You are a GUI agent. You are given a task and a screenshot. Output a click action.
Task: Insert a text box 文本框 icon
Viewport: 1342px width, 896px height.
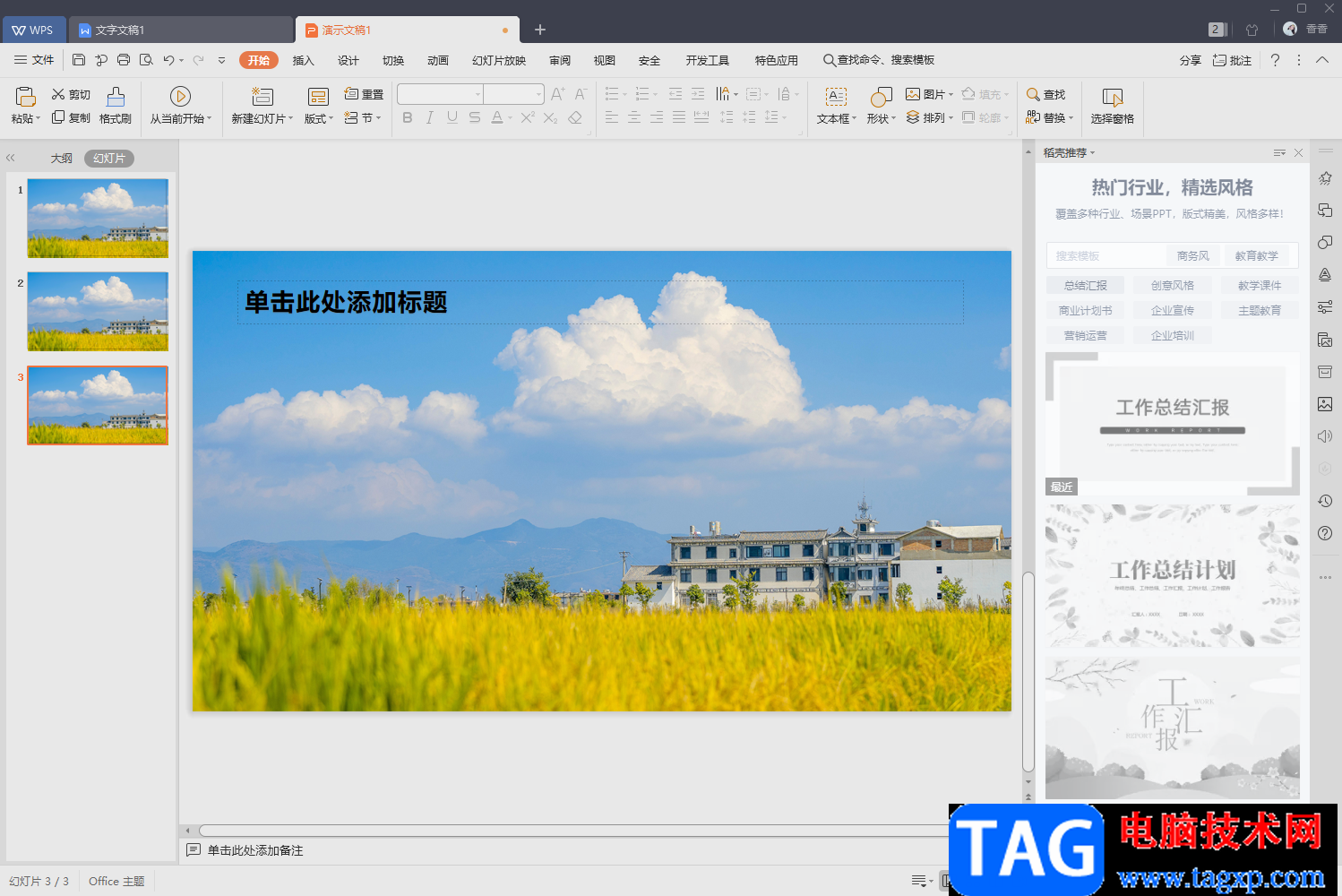tap(836, 96)
